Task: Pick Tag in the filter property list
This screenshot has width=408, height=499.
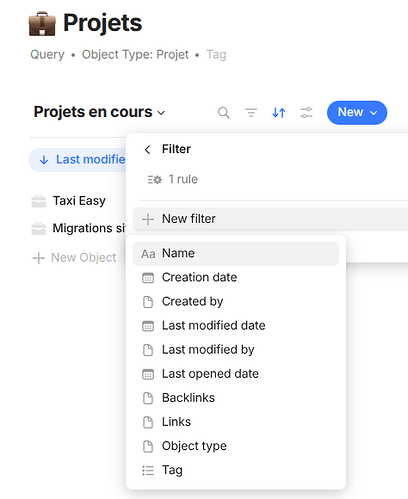Action: (236, 470)
